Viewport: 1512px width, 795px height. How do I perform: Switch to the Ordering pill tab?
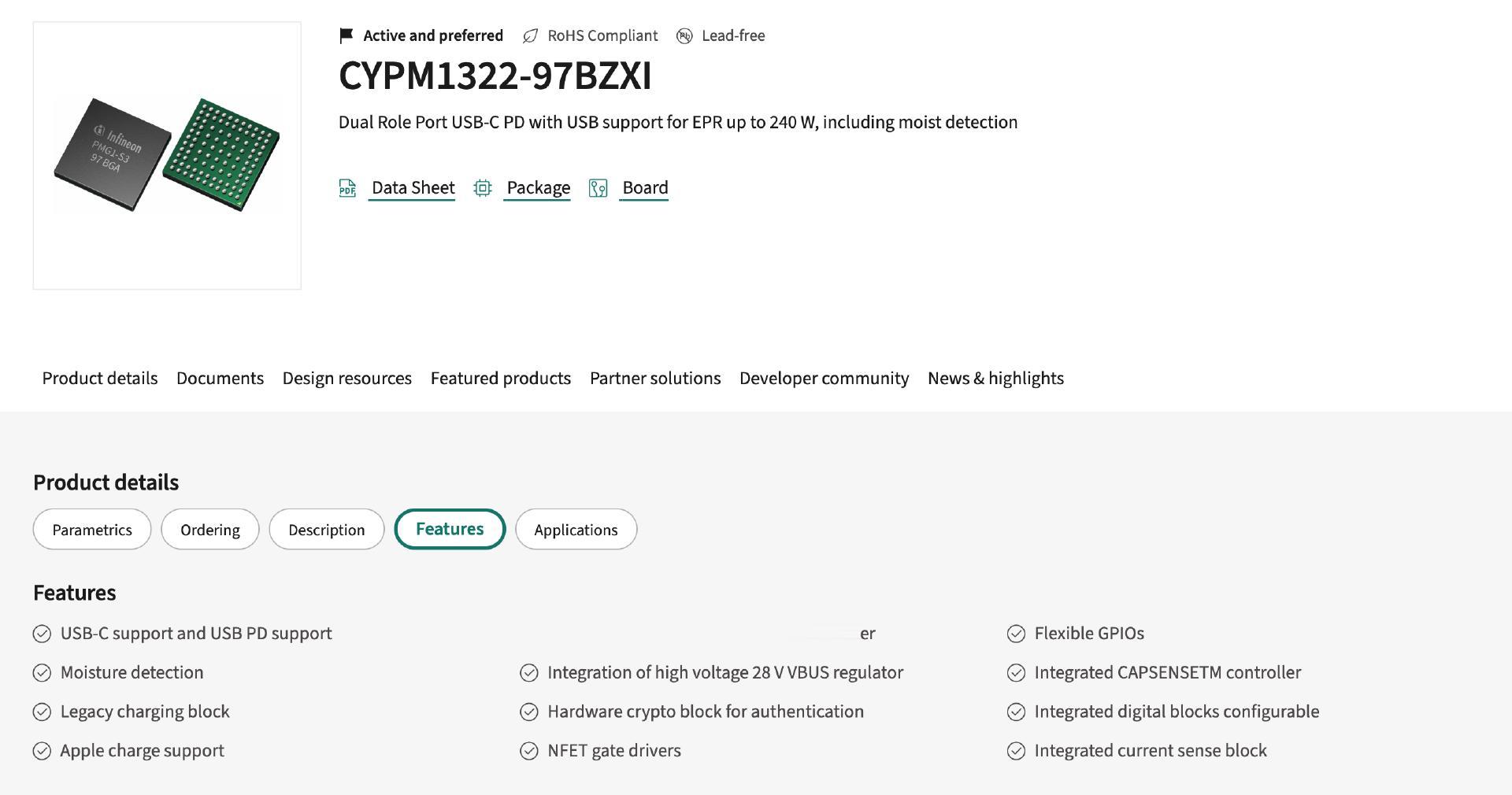pos(210,530)
